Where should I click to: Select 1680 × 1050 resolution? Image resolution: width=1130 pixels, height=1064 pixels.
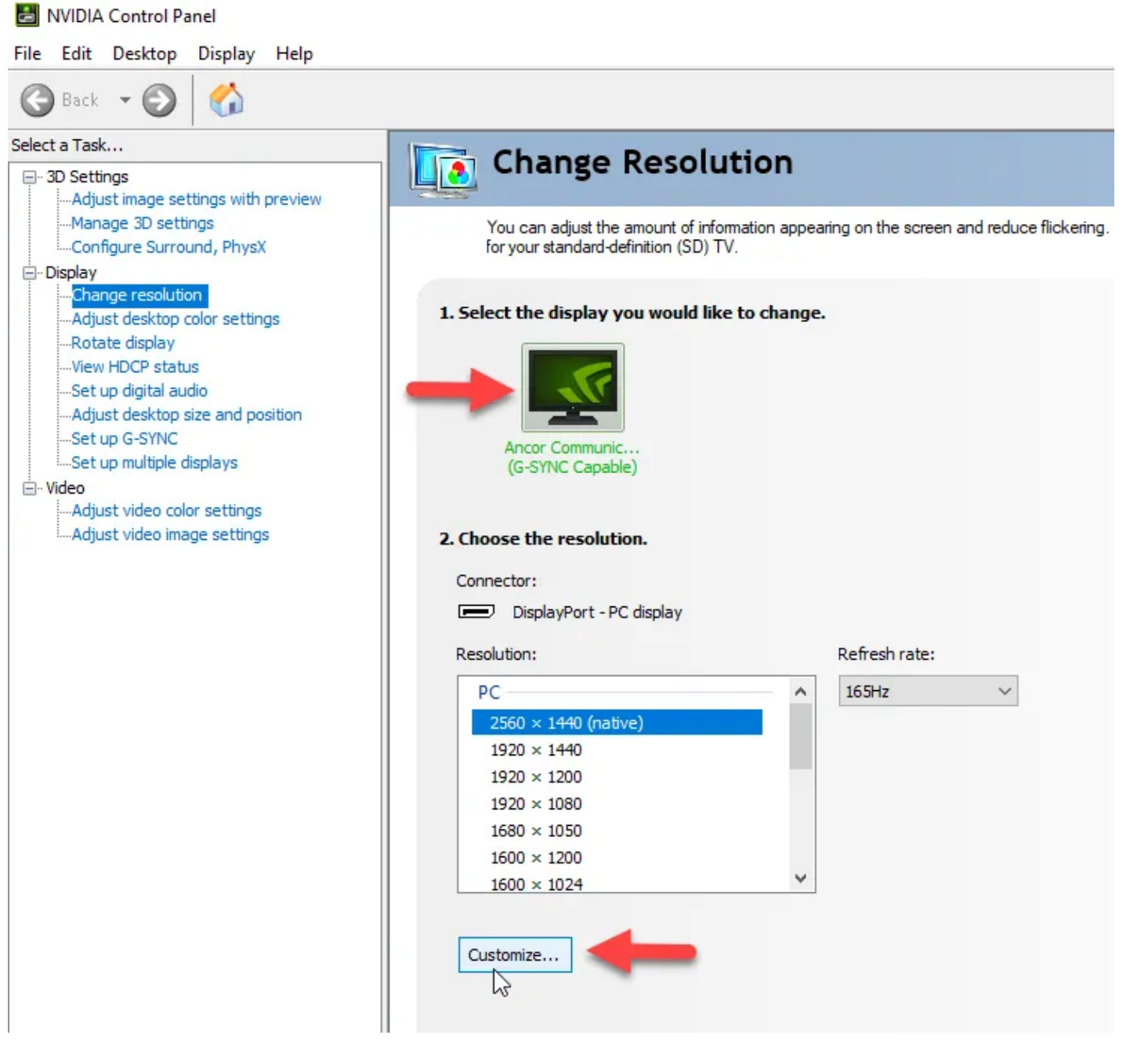tap(536, 831)
